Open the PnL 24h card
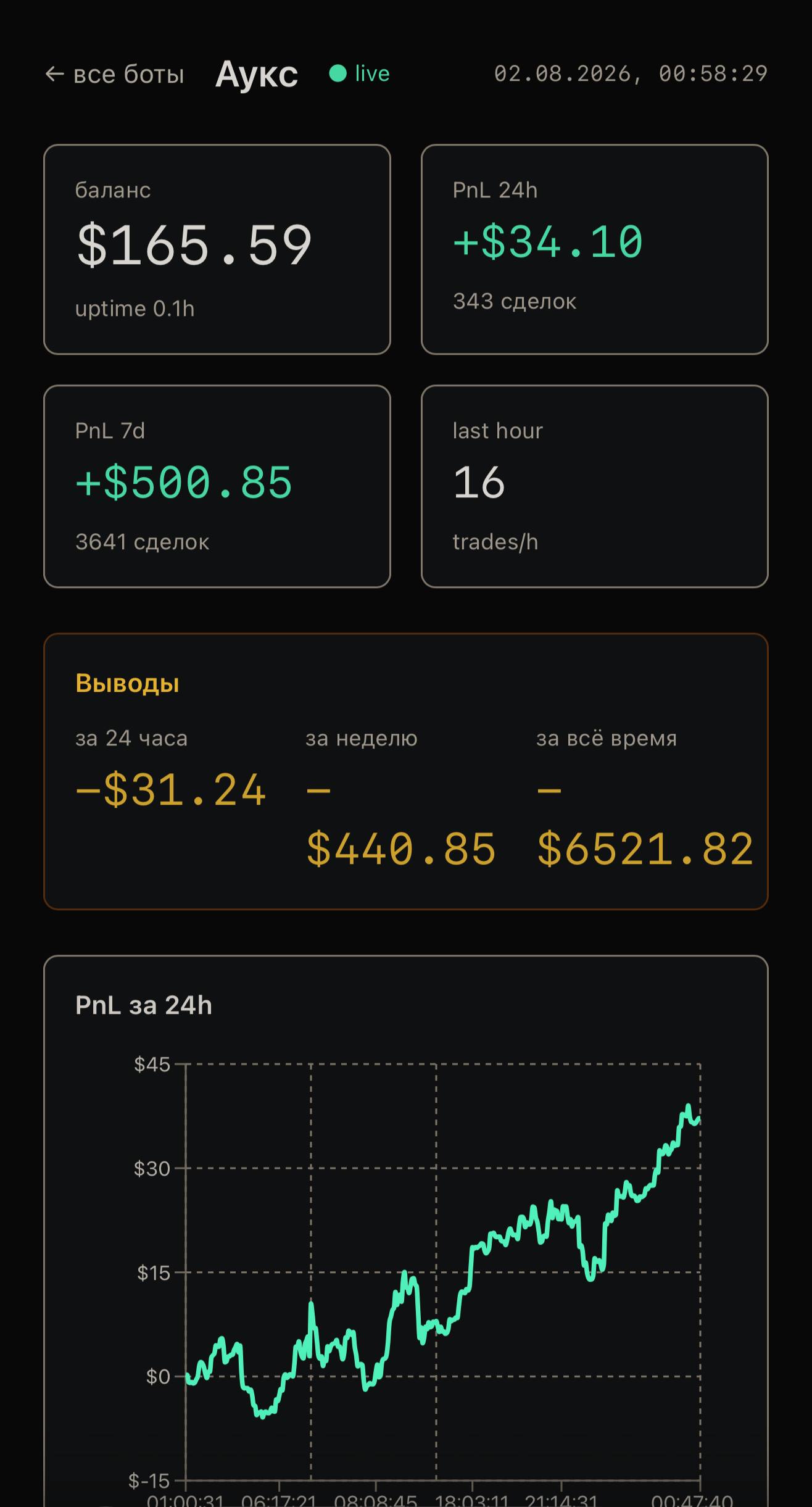 click(595, 249)
